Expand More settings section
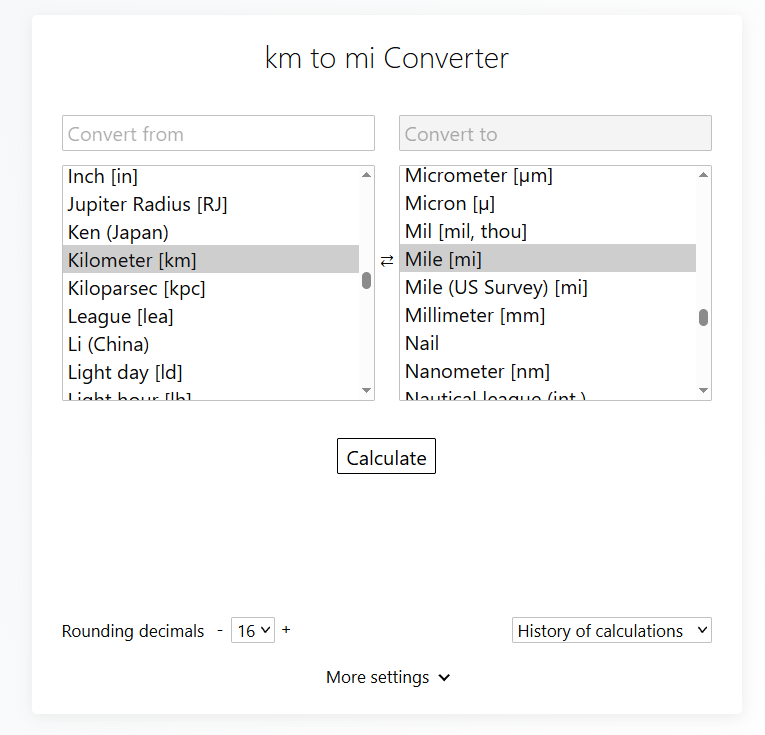 coord(387,678)
